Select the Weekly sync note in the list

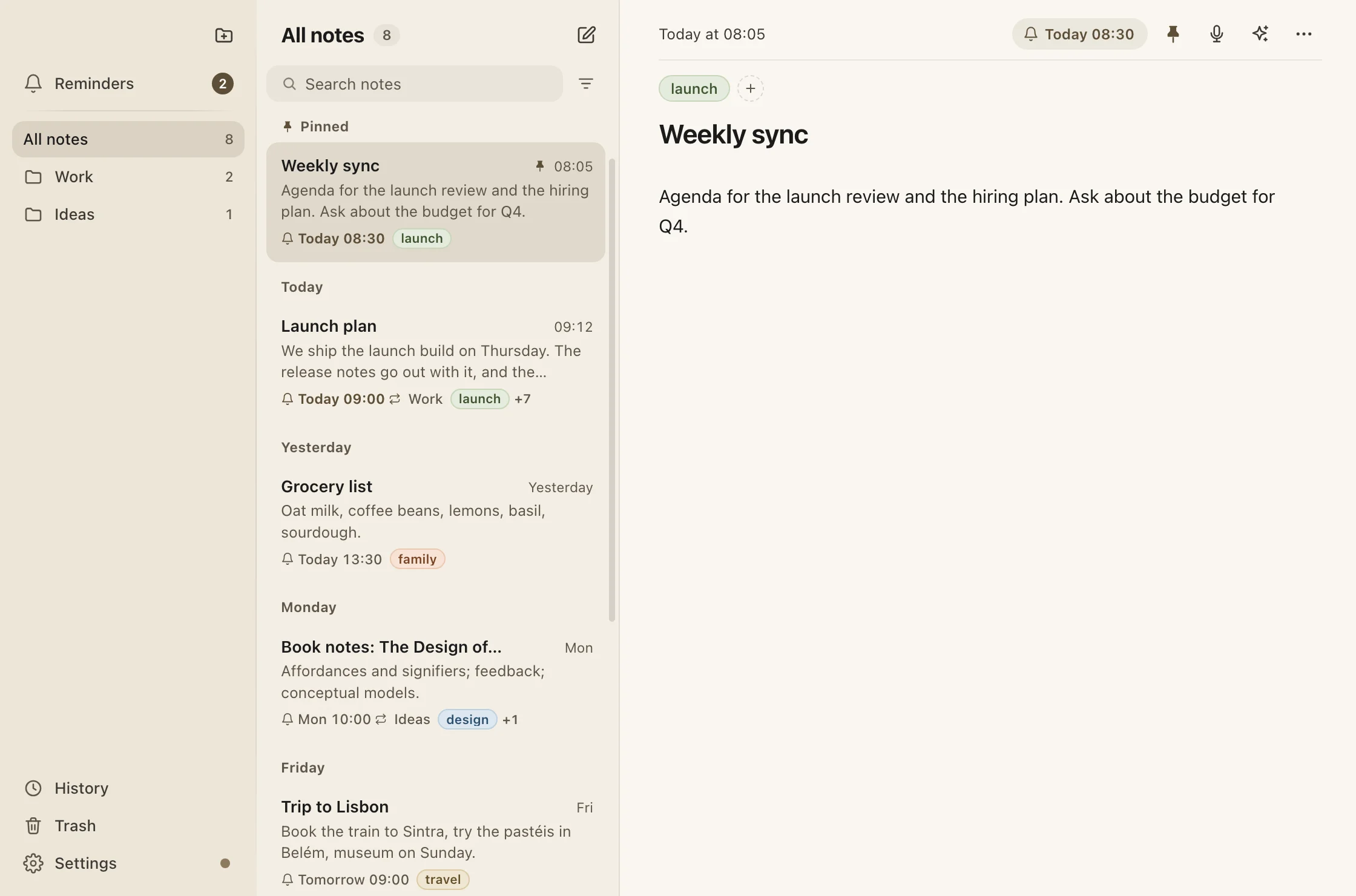click(x=436, y=202)
